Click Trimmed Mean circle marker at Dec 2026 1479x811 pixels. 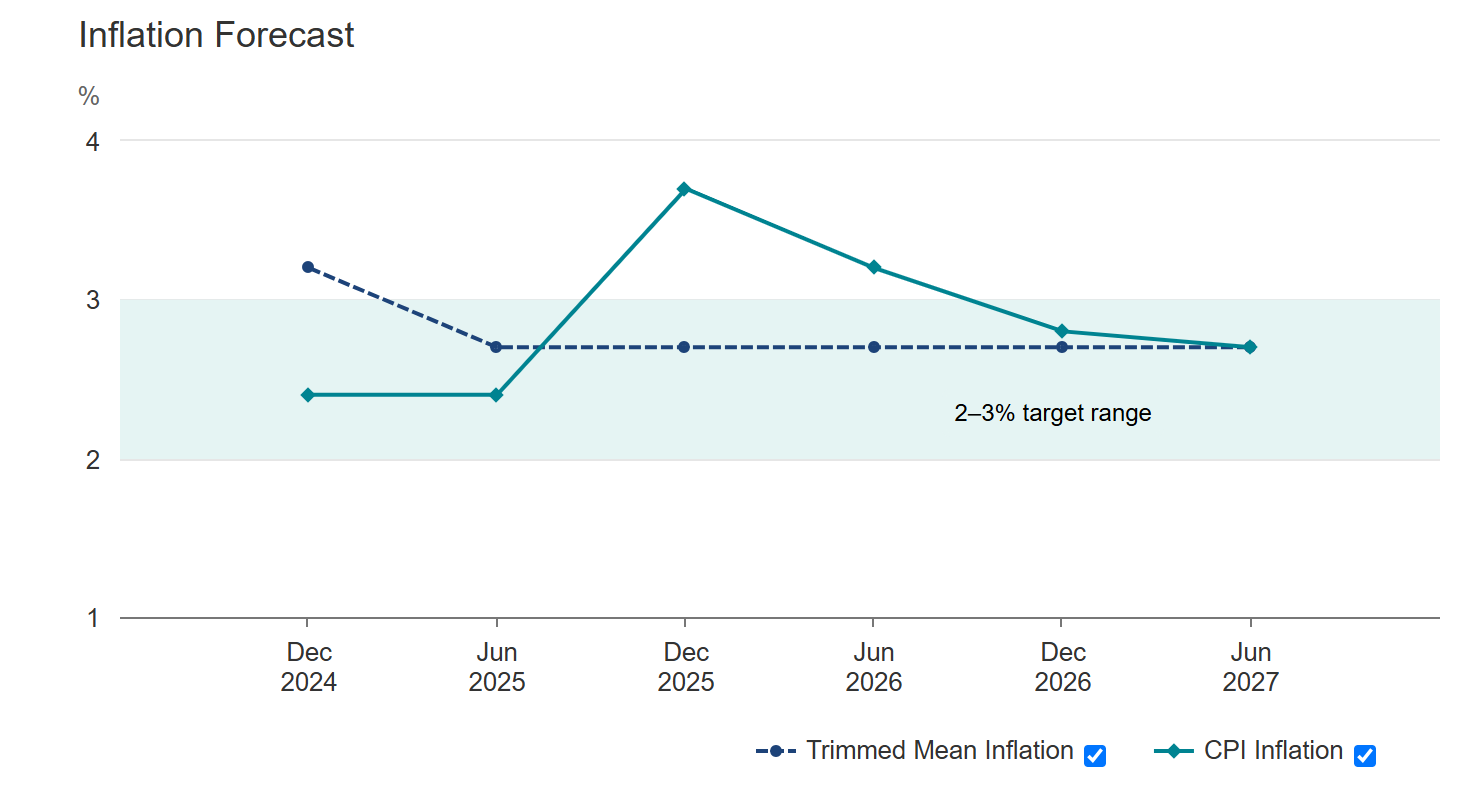pos(1062,347)
